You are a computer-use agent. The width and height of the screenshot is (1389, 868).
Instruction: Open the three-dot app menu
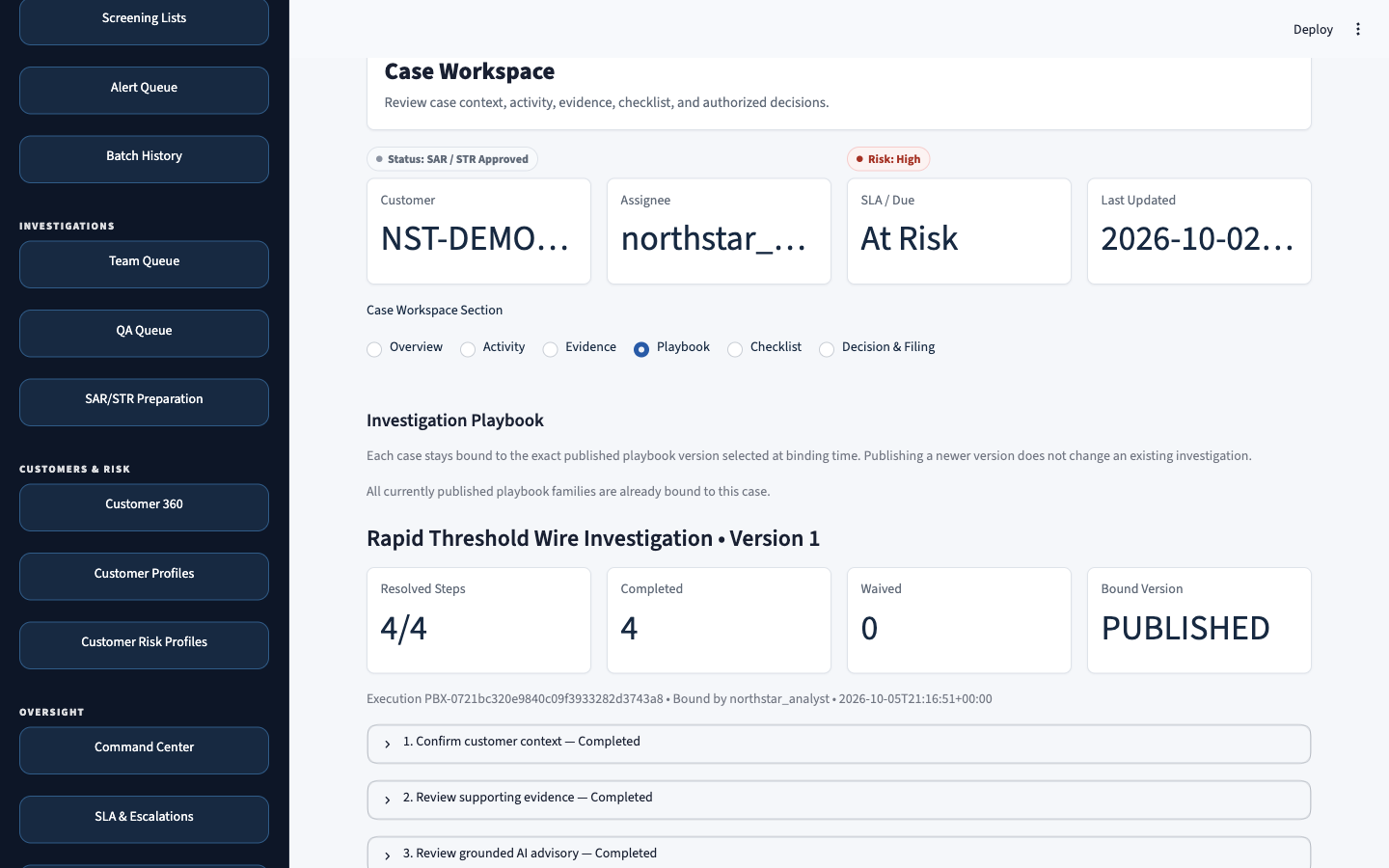(1357, 29)
